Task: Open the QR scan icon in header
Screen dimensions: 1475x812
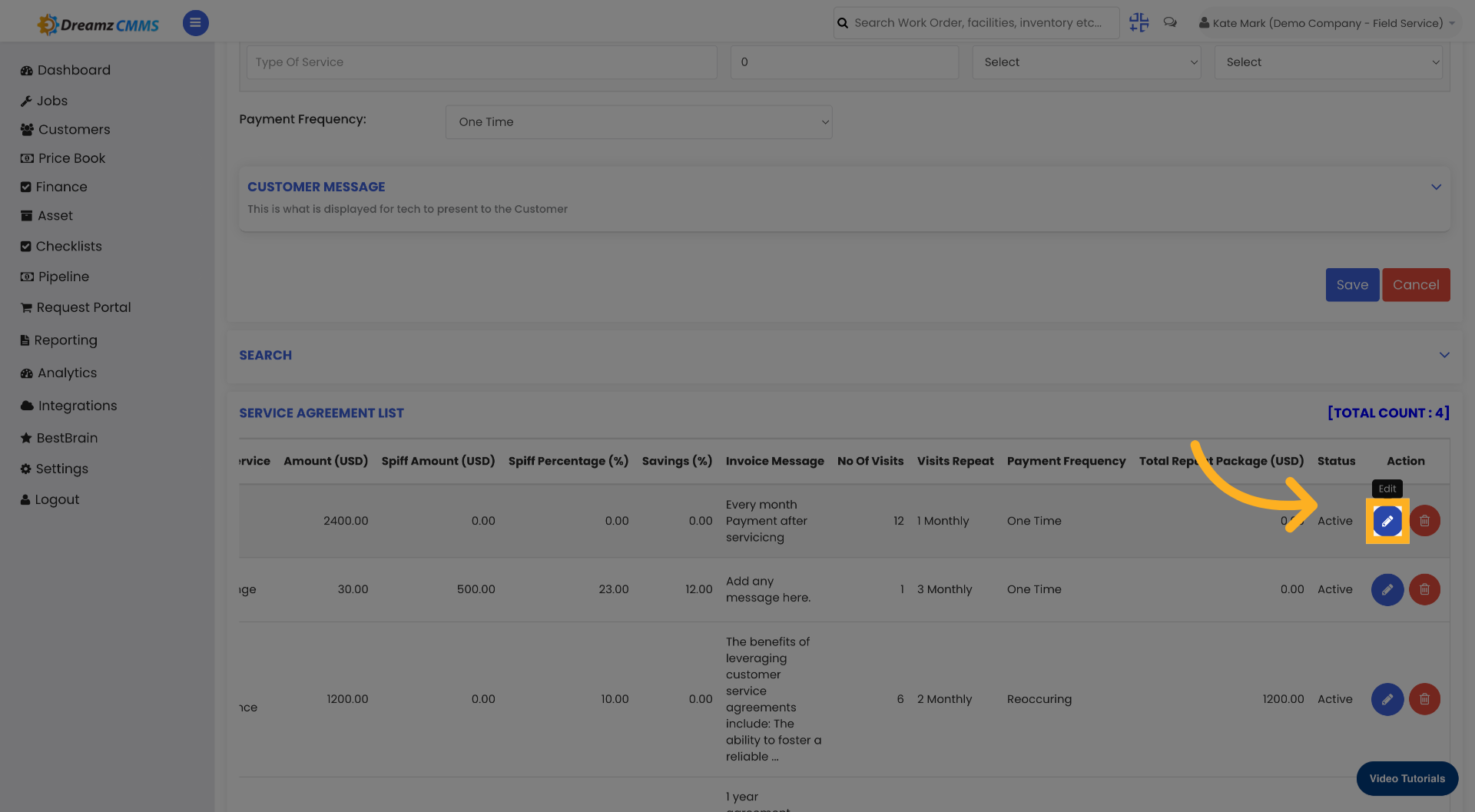Action: pos(1139,23)
